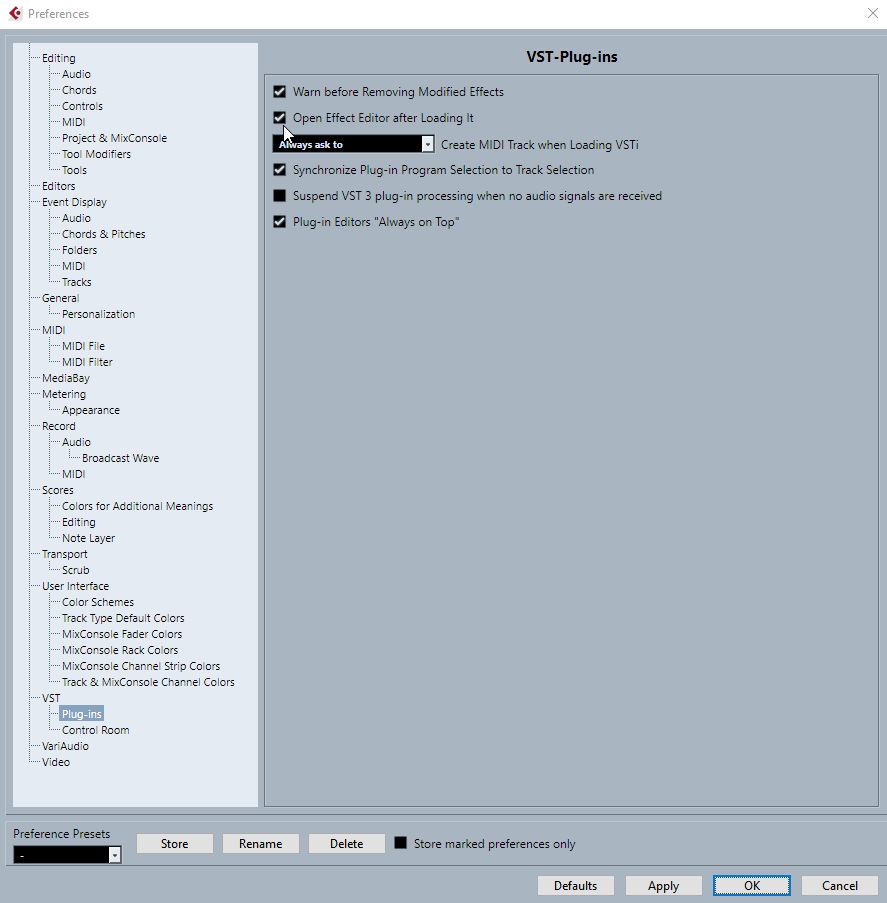This screenshot has width=887, height=903.
Task: Toggle Synchronize Plug-in Program Selection checkbox
Action: (x=279, y=170)
